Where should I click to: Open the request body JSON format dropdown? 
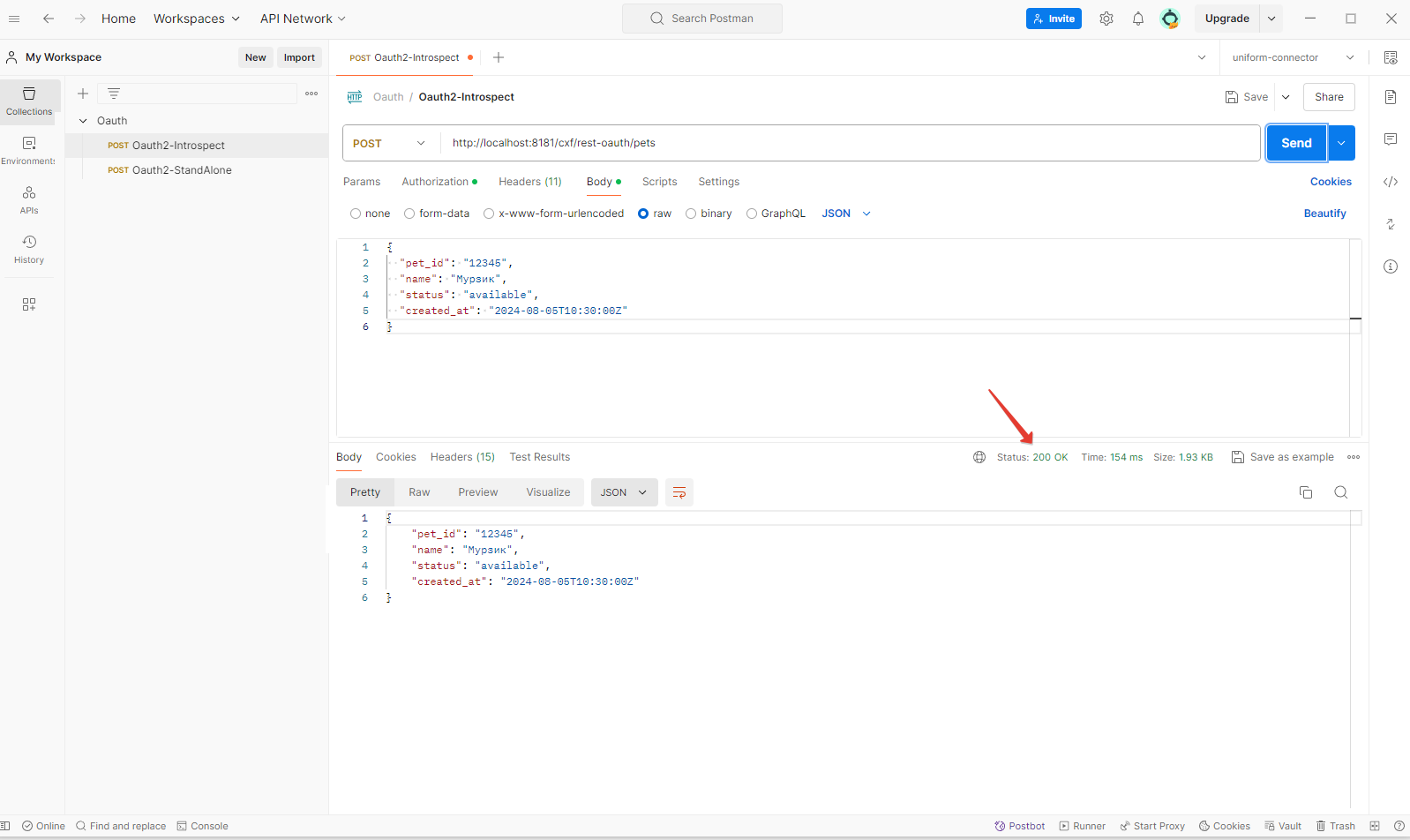846,214
